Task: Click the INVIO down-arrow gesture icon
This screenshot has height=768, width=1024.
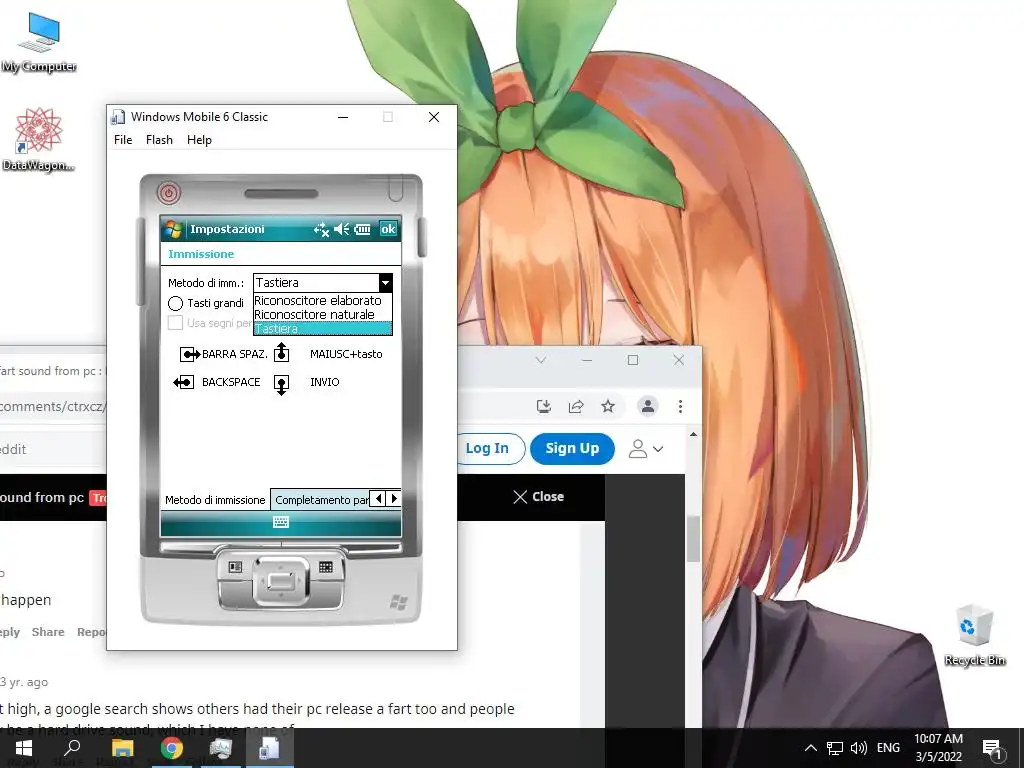Action: (x=281, y=385)
